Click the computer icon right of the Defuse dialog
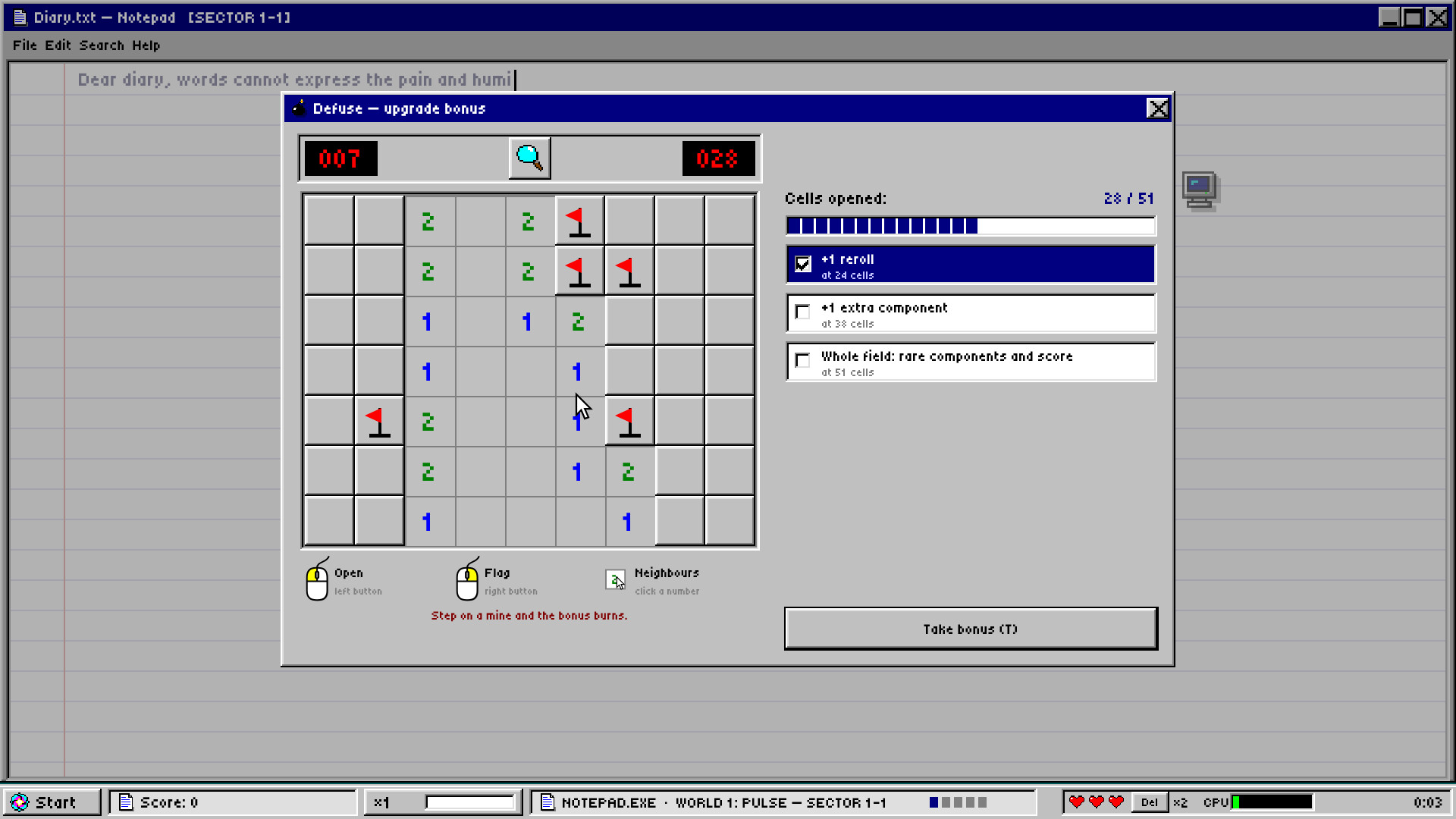This screenshot has width=1456, height=819. pos(1200,190)
